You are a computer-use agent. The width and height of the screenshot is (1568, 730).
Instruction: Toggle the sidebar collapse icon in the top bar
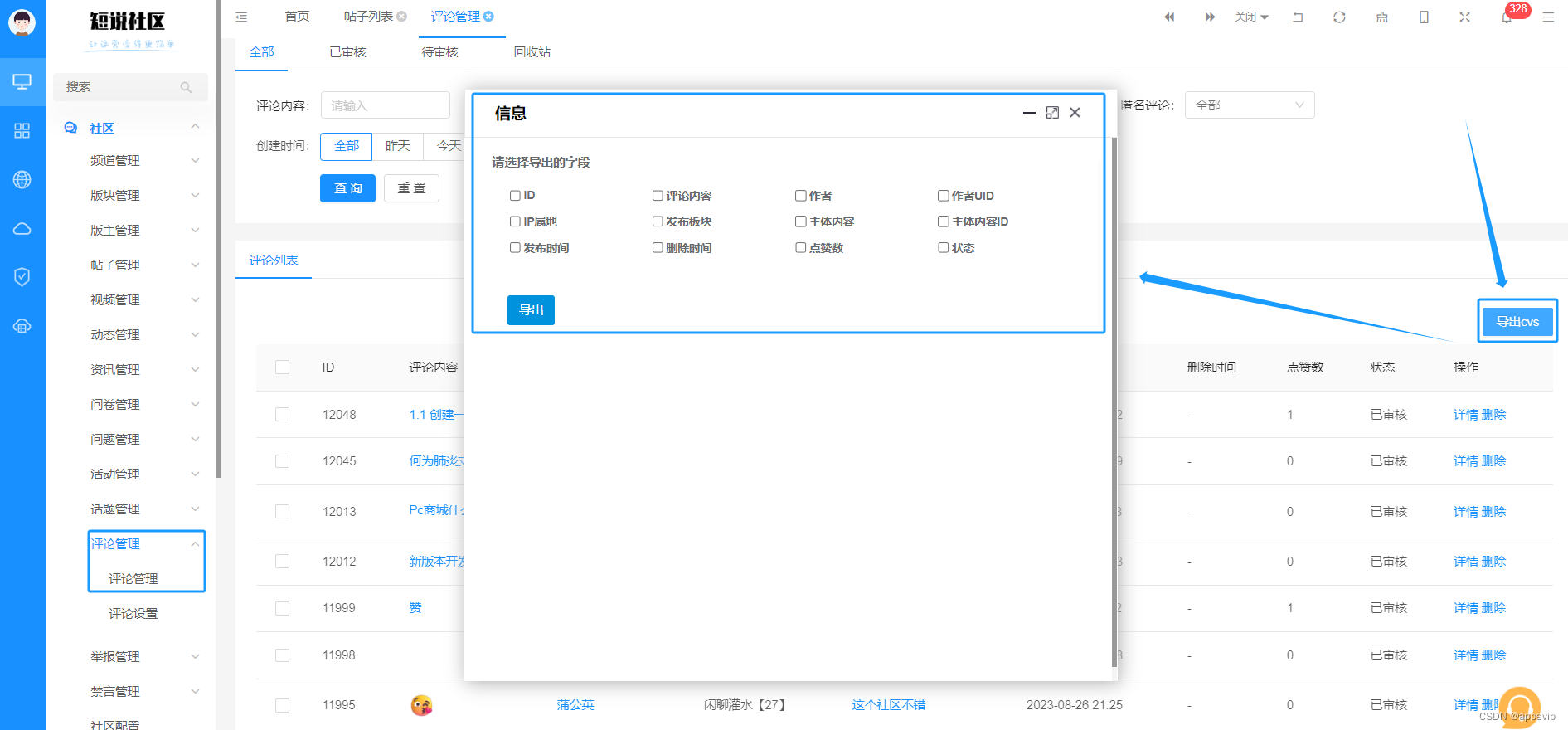point(241,17)
